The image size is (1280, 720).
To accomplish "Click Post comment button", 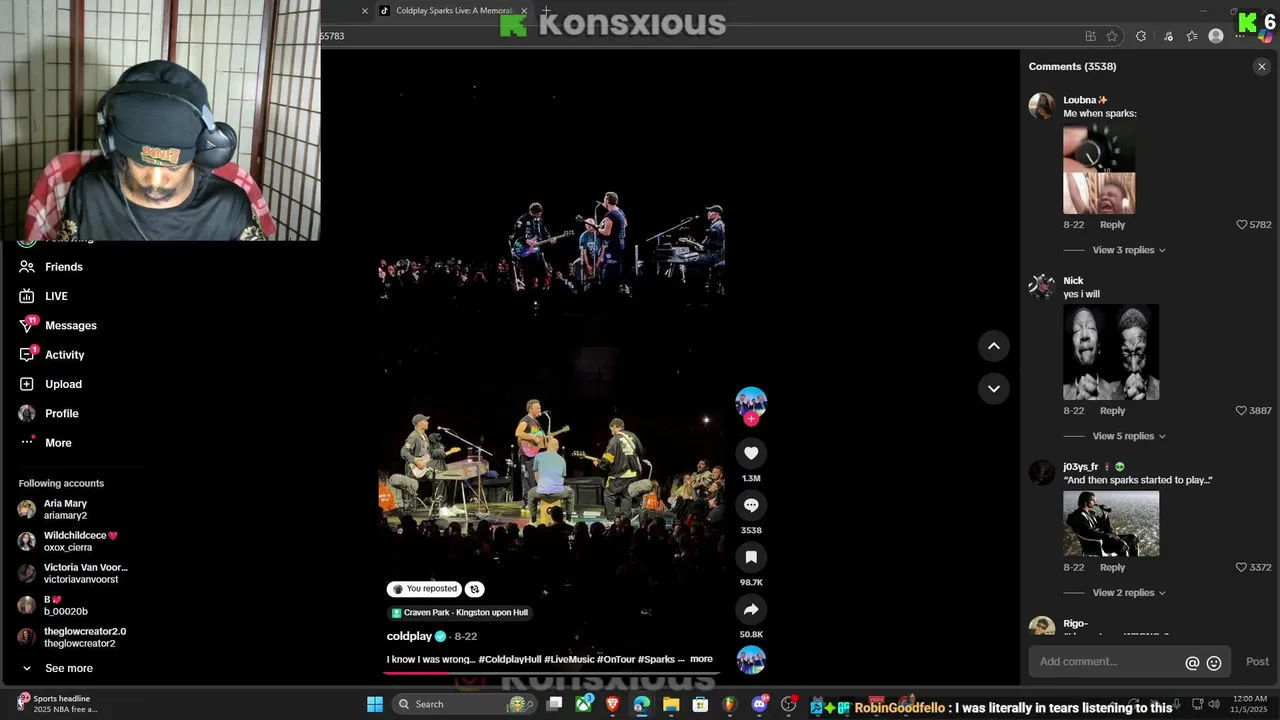I will tap(1257, 662).
